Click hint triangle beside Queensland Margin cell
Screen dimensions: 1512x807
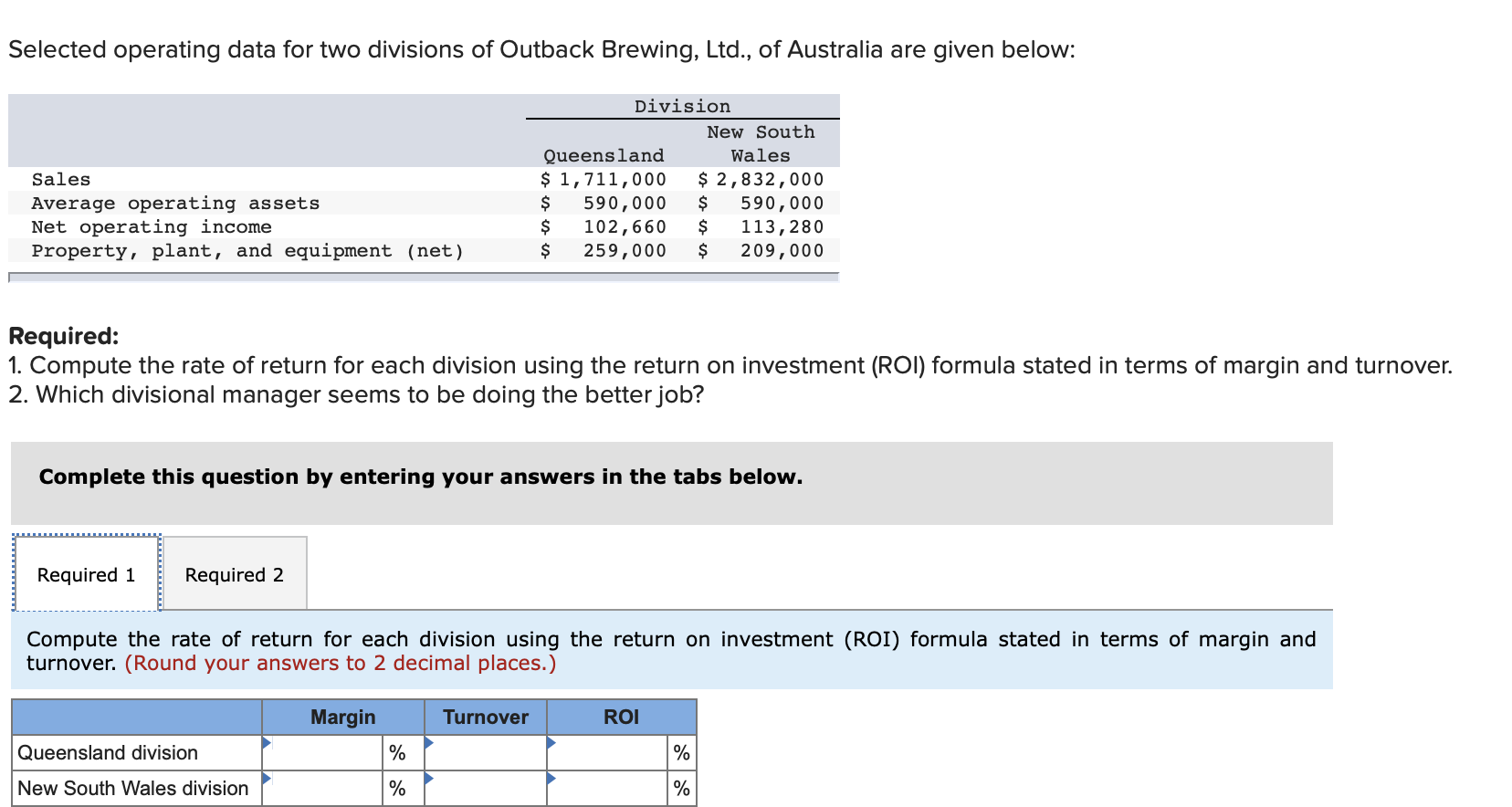point(267,745)
